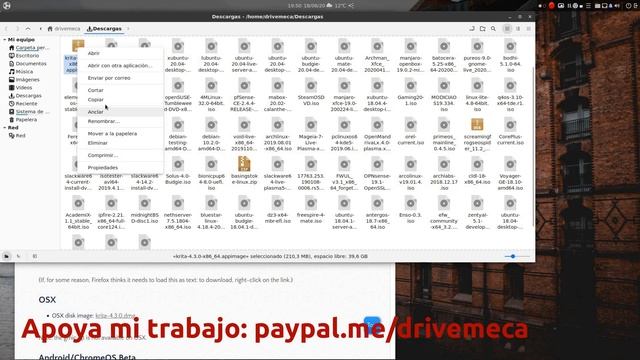The width and height of the screenshot is (640, 360).
Task: Choose Renombrar in the context menu
Action: [x=121, y=121]
